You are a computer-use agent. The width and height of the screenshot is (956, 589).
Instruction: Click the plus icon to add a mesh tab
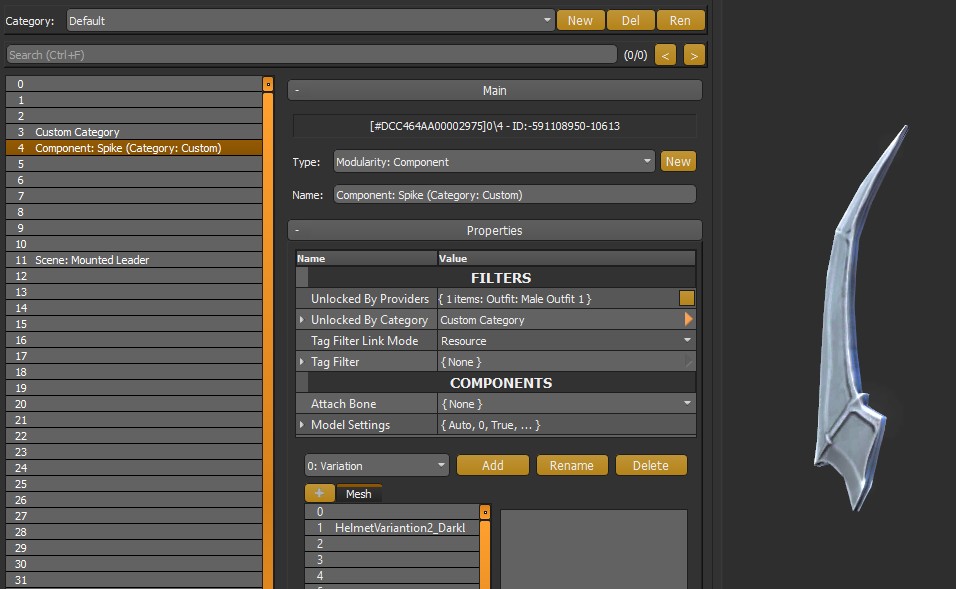(x=319, y=493)
